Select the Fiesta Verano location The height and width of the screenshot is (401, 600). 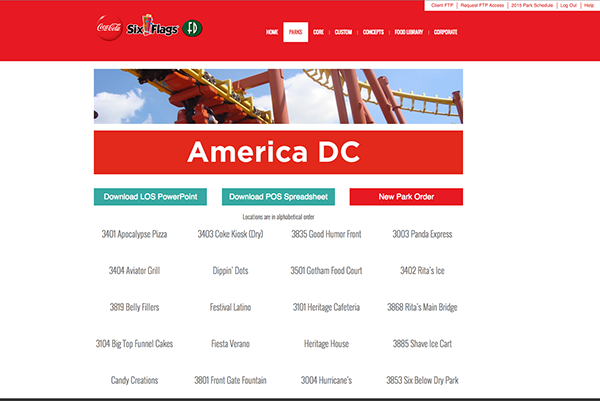230,344
